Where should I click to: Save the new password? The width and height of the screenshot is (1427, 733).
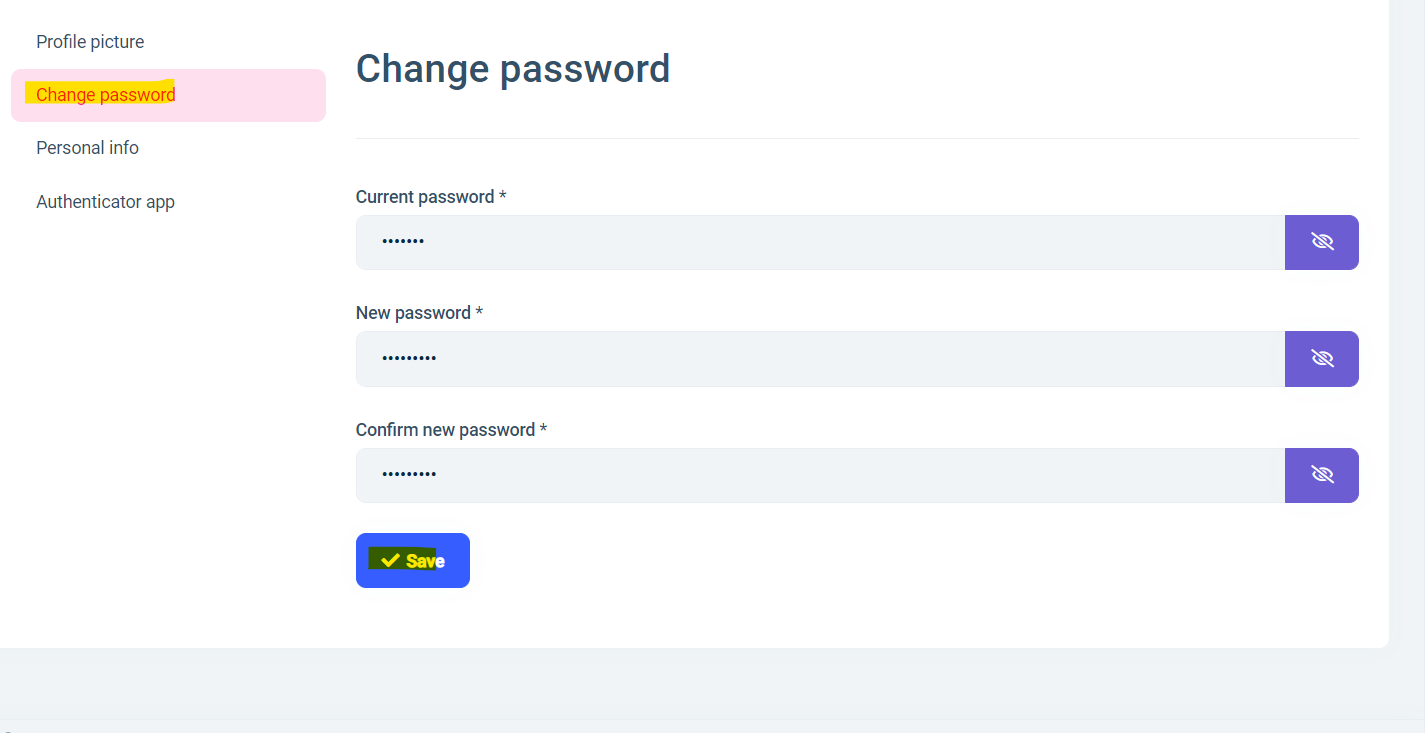(412, 560)
